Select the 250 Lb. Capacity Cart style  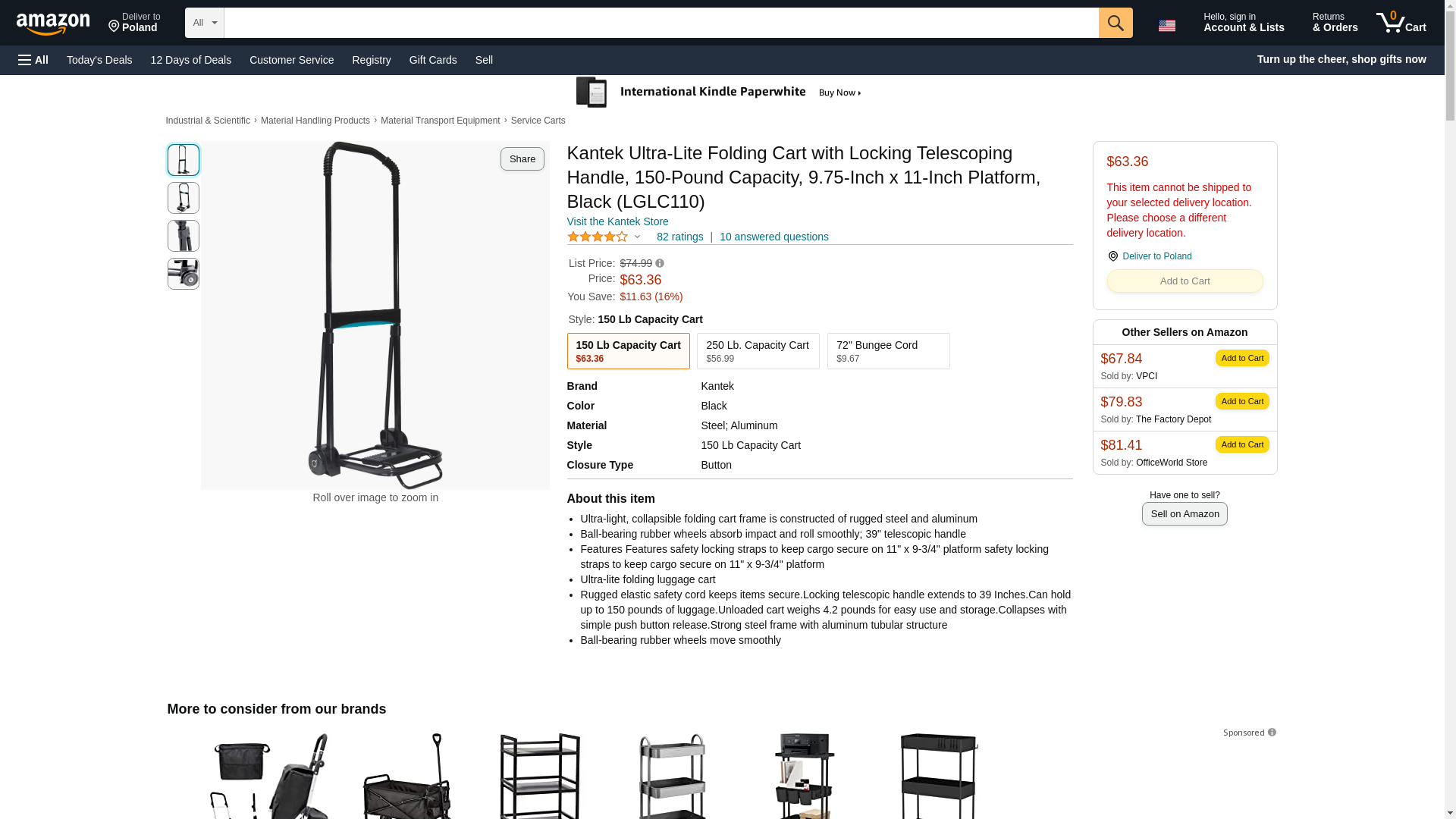758,351
